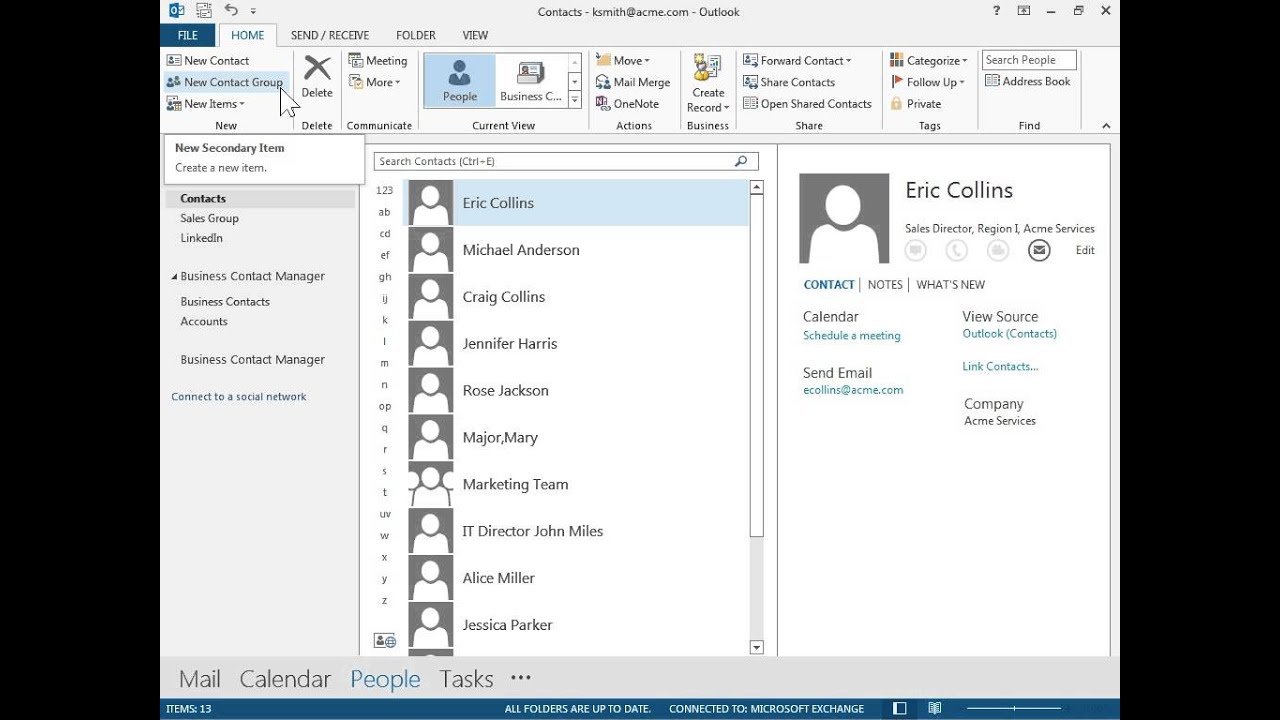Open the FOLDER tab
The height and width of the screenshot is (720, 1280).
415,35
